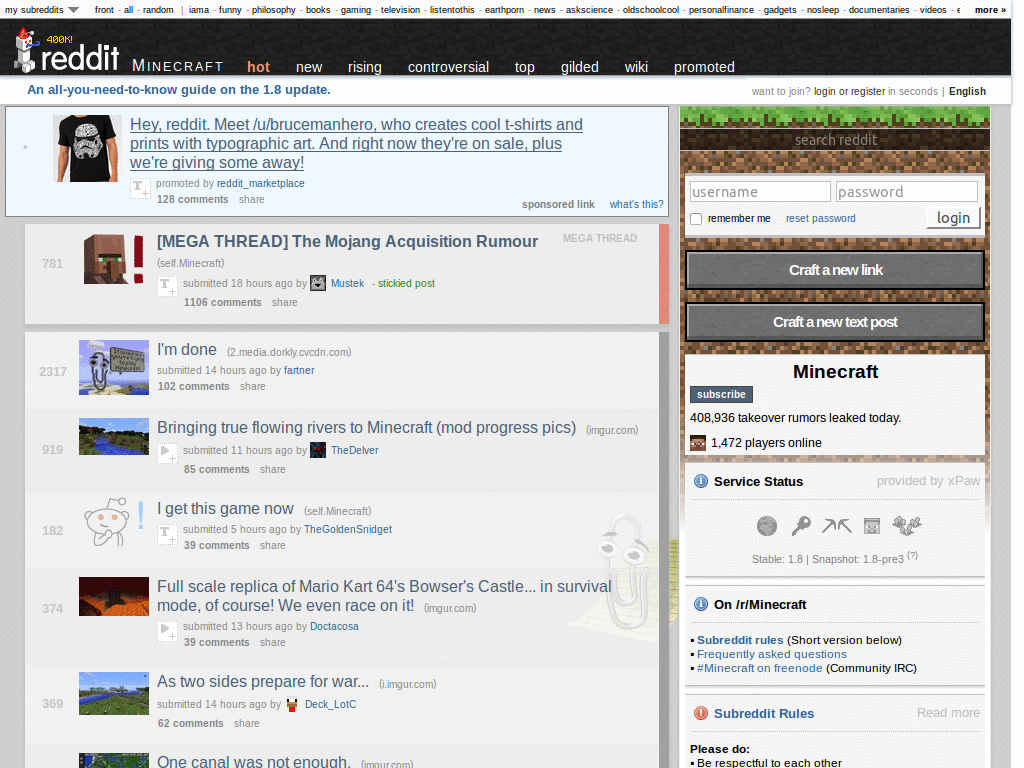Open Subreddit rules link
The width and height of the screenshot is (1024, 768).
pos(739,640)
